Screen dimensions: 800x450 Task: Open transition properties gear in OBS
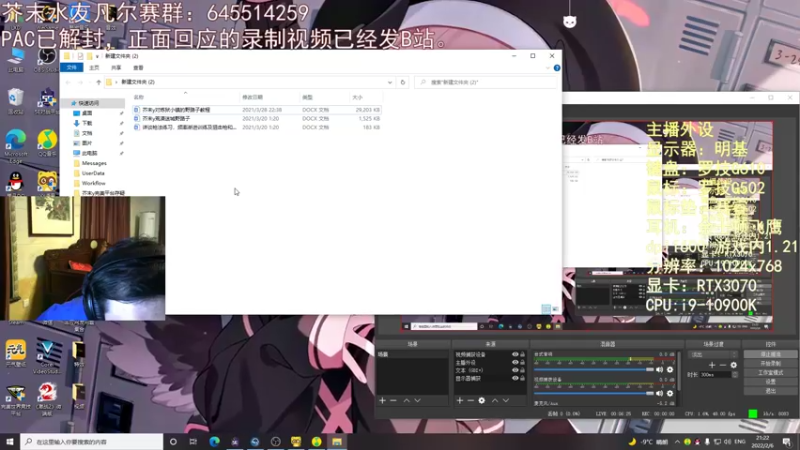point(734,365)
